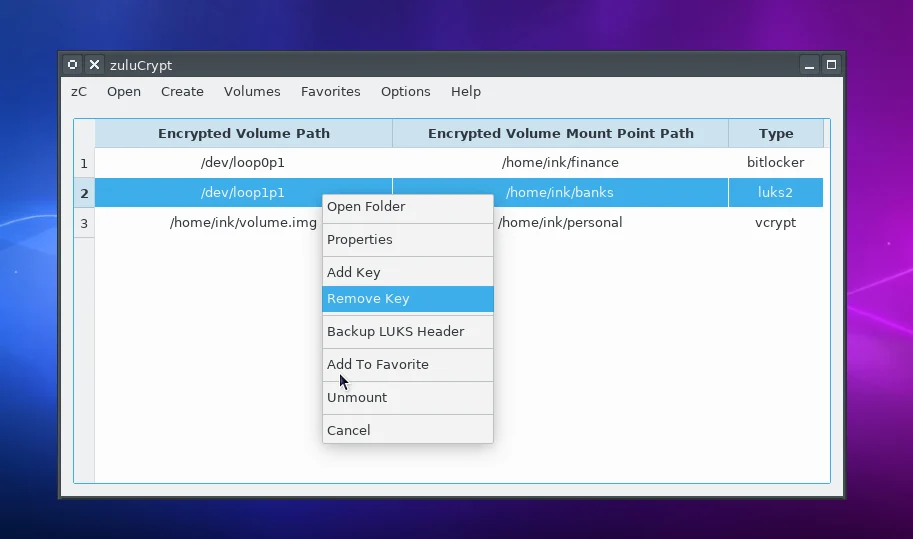913x539 pixels.
Task: Choose Open Folder from context menu
Action: (366, 207)
